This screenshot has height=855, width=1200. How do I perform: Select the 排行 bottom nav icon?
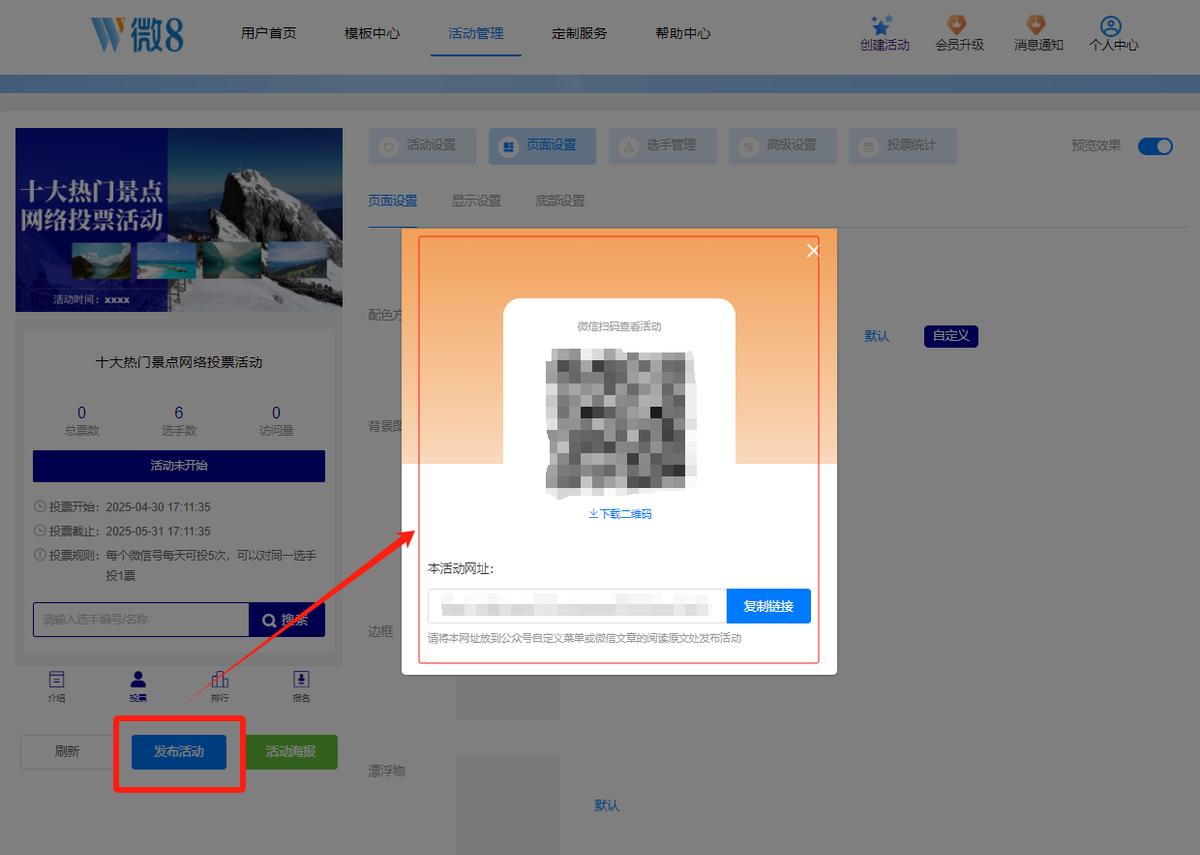(x=220, y=687)
